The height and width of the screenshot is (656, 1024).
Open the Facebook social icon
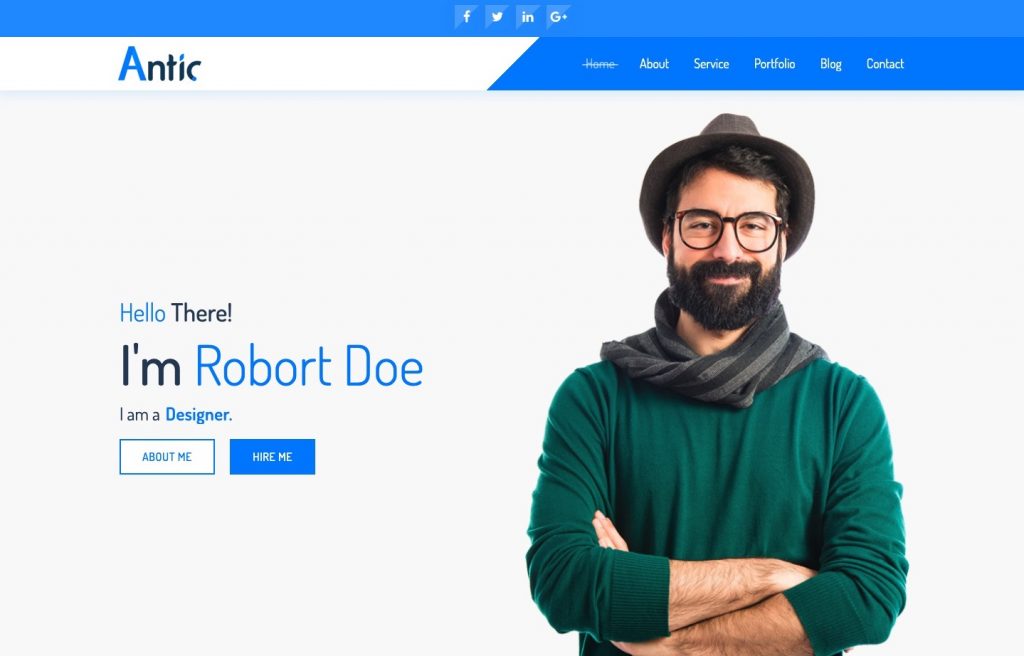(466, 17)
